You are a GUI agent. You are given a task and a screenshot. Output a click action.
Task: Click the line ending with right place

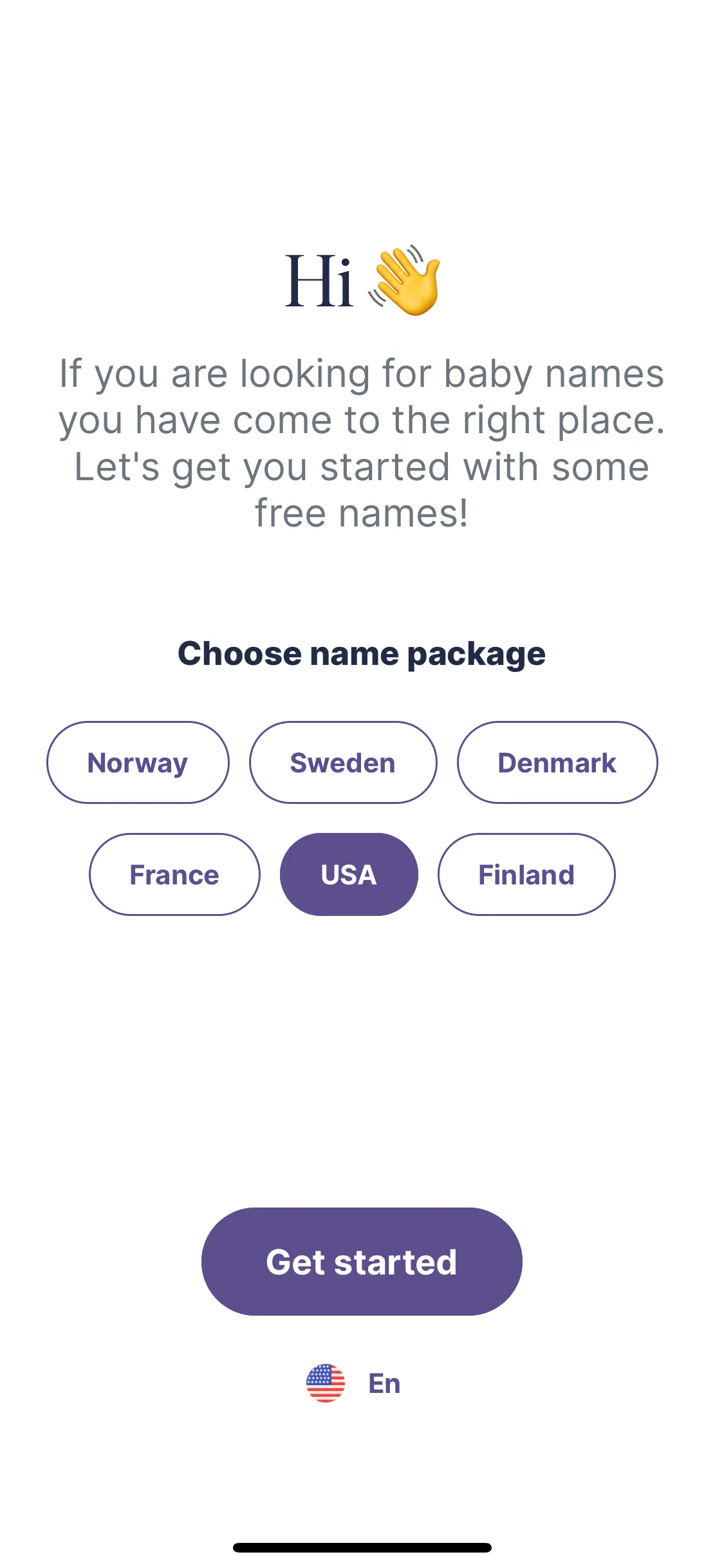point(362,420)
